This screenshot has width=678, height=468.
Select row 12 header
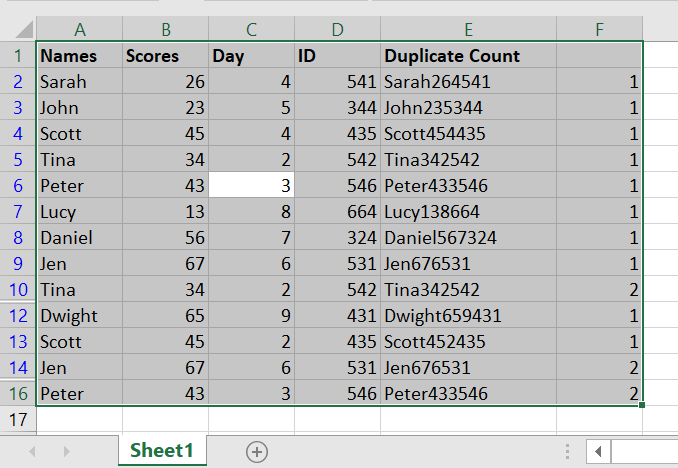18,315
